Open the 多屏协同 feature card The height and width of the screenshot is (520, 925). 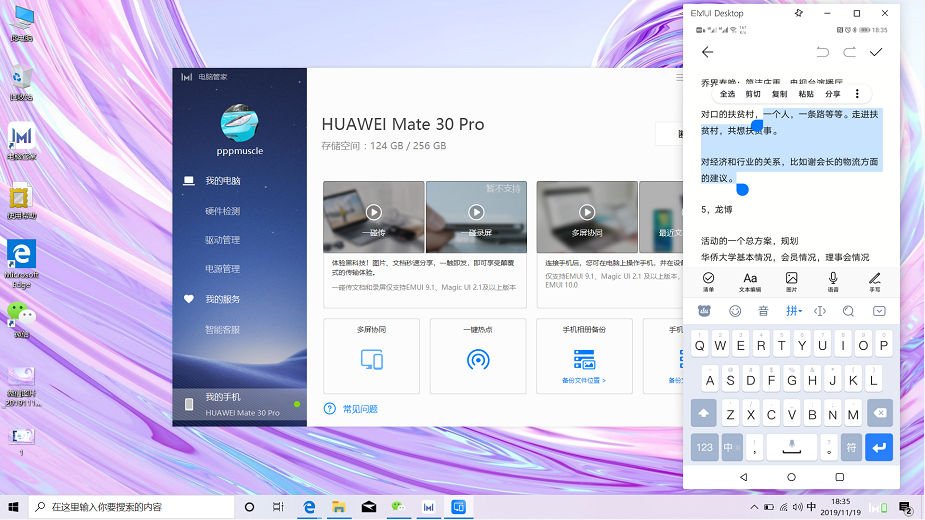point(372,356)
